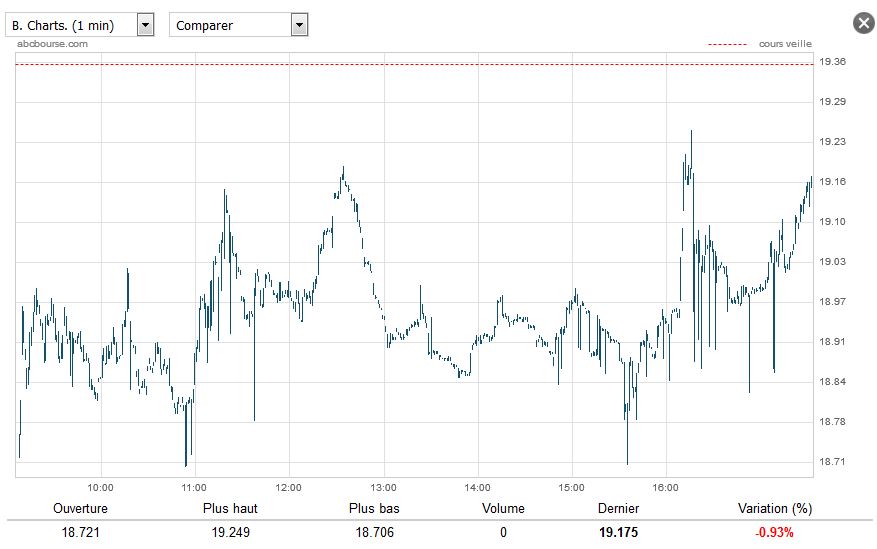
Task: Click the 18.71 price axis label
Action: click(832, 461)
